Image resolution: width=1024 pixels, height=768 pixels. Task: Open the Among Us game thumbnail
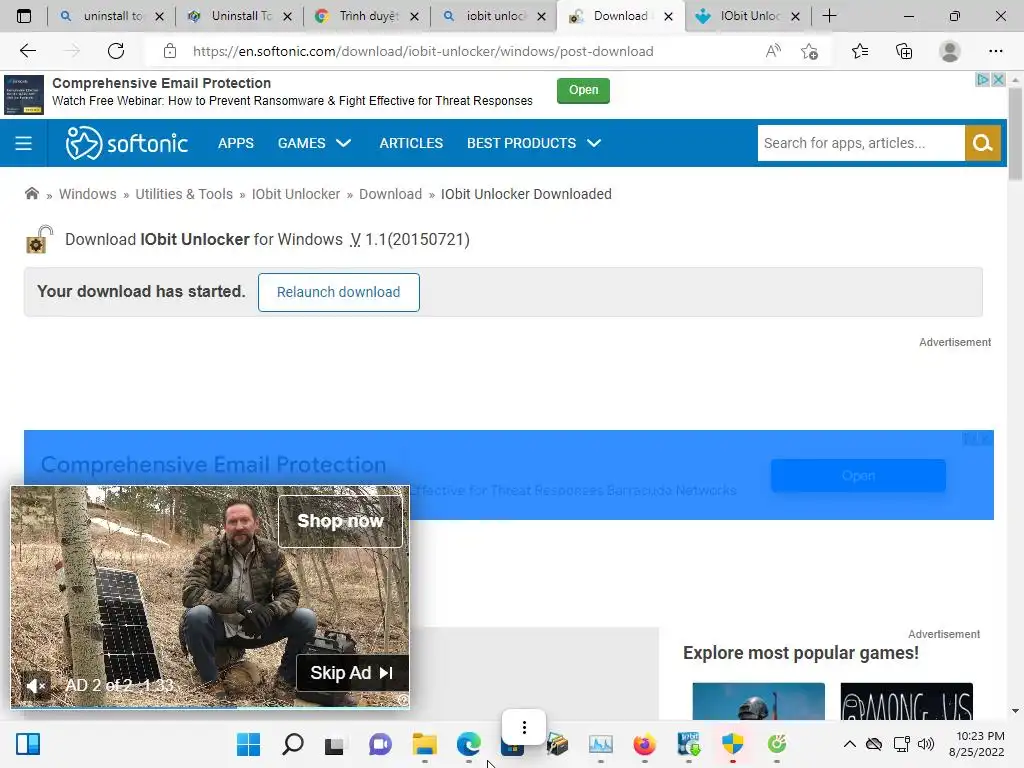click(906, 701)
